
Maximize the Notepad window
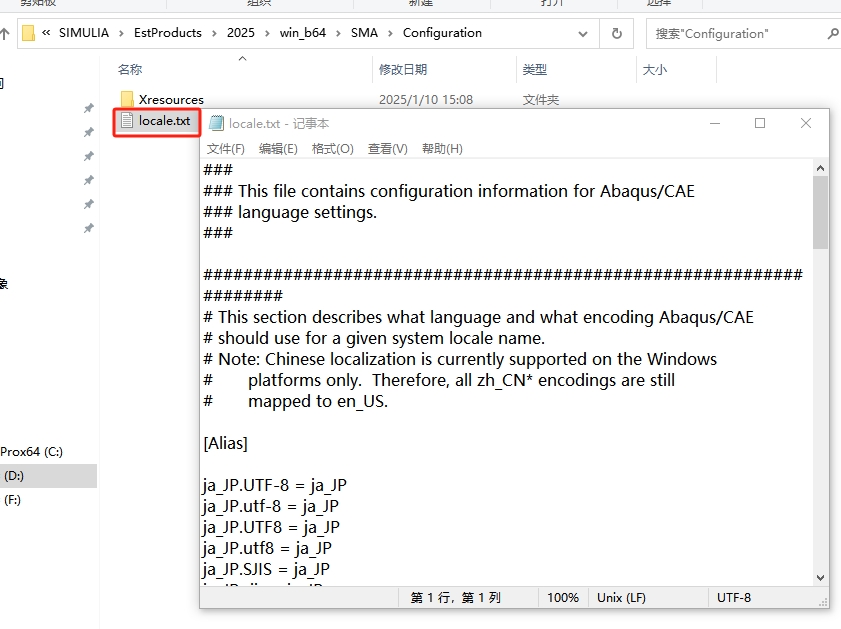760,123
